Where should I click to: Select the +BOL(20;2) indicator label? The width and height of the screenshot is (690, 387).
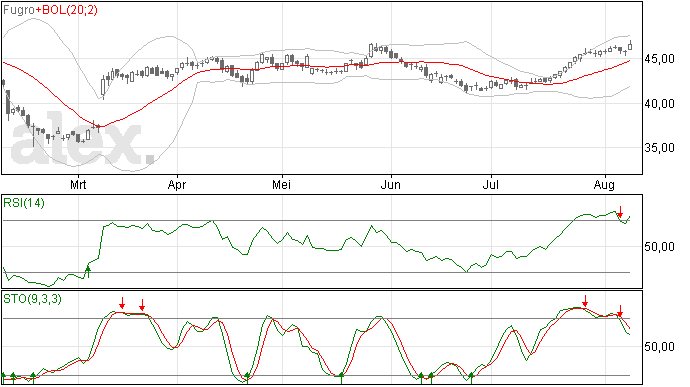(x=66, y=10)
